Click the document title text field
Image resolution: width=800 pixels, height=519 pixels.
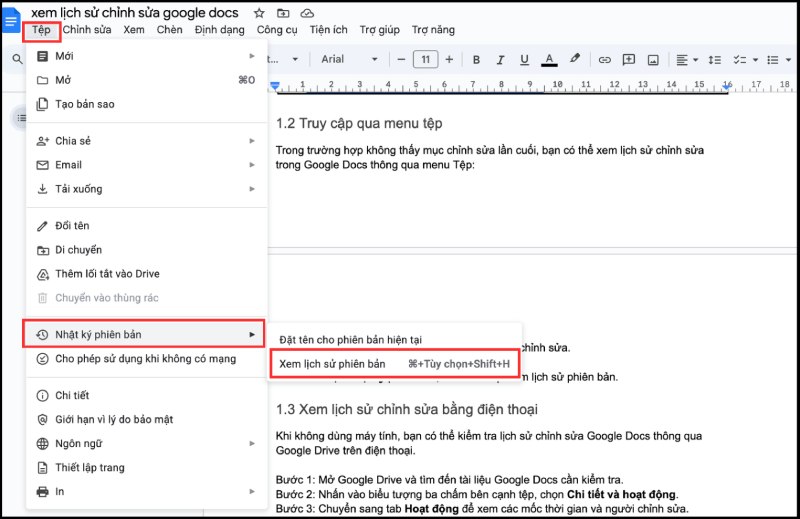[135, 13]
